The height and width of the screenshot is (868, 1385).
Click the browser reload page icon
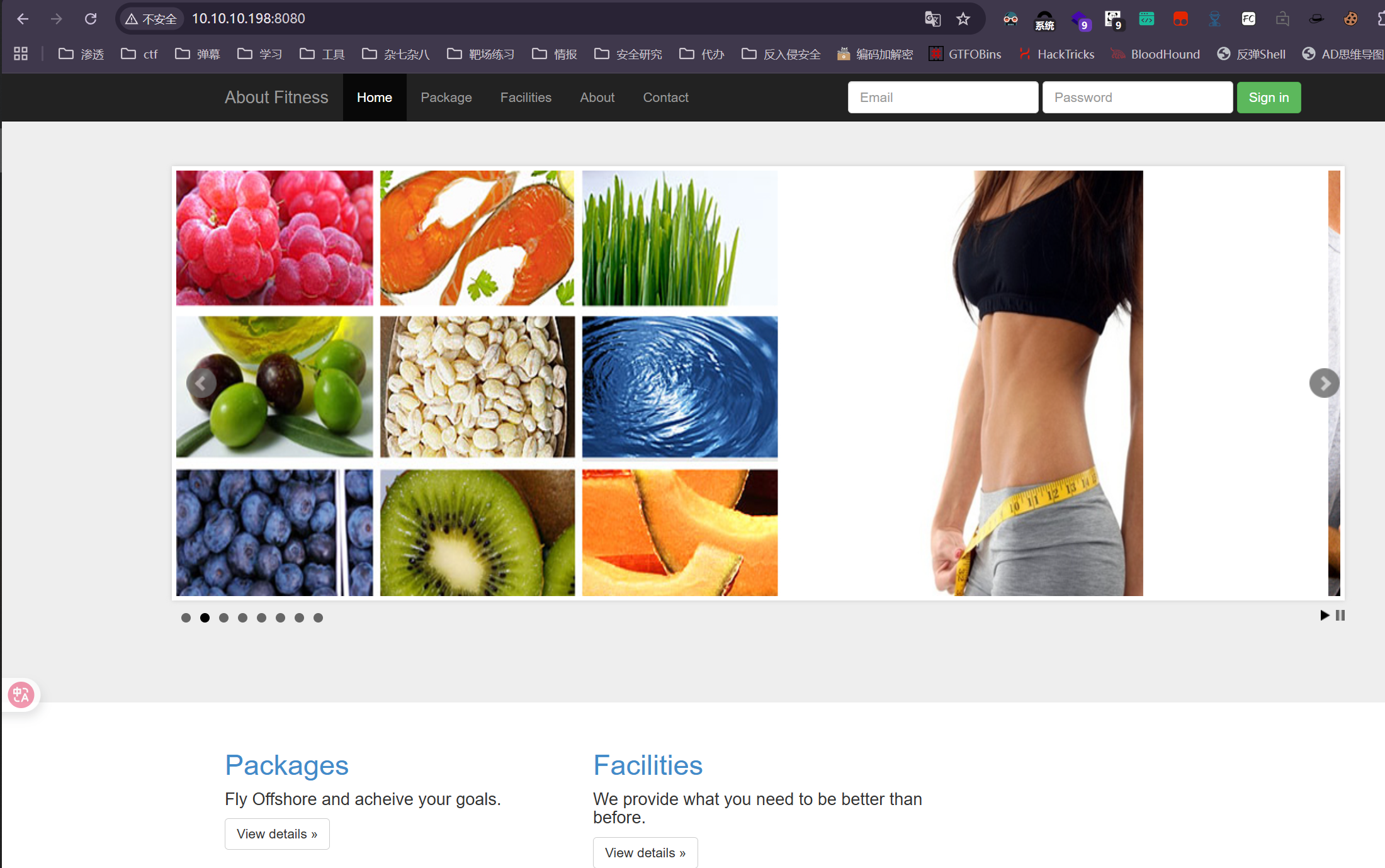(91, 19)
